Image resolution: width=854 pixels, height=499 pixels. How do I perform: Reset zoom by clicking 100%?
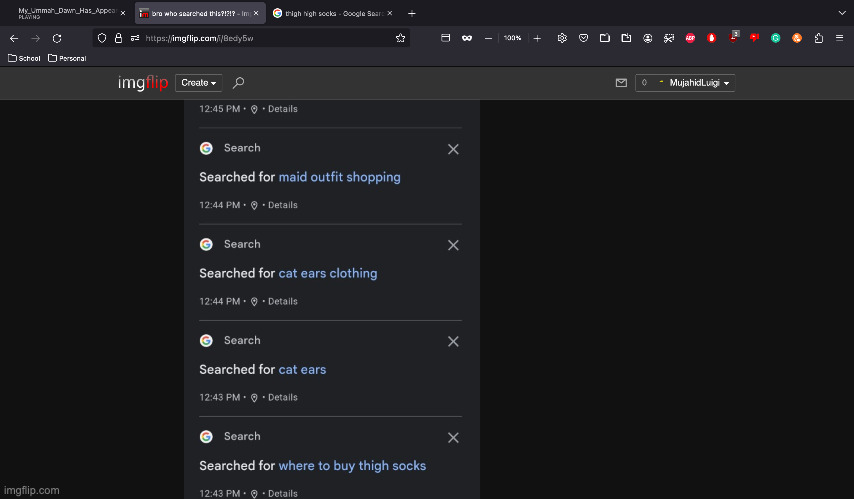click(x=512, y=38)
